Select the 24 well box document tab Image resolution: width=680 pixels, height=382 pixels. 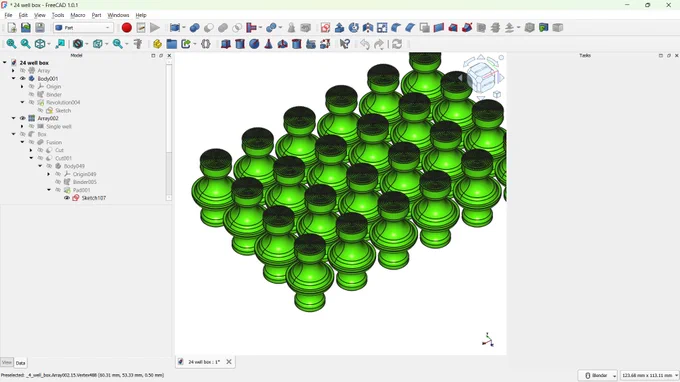click(x=204, y=362)
